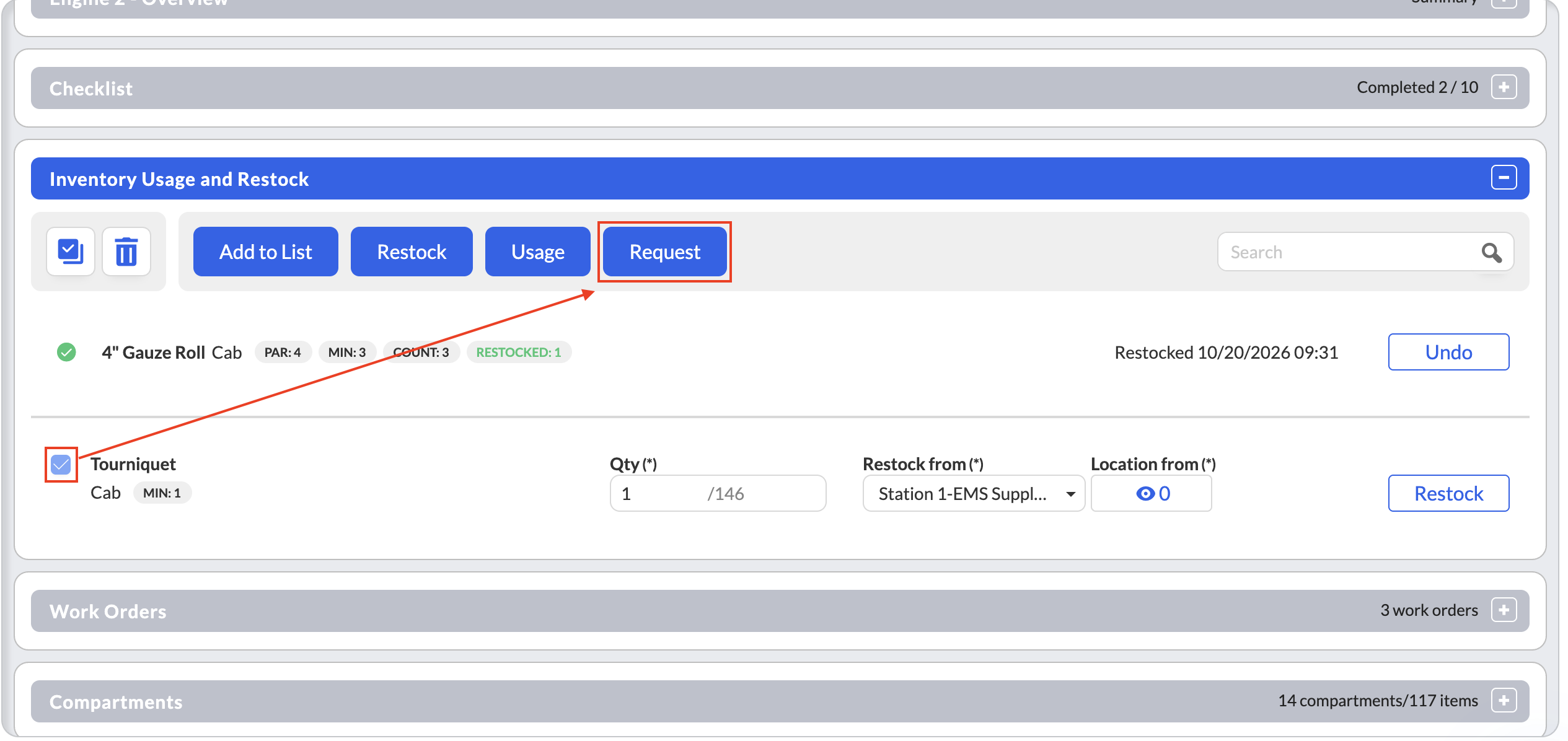Click the RESTOCKED: 1 badge
Screen dimensions: 1568x741
tap(519, 352)
